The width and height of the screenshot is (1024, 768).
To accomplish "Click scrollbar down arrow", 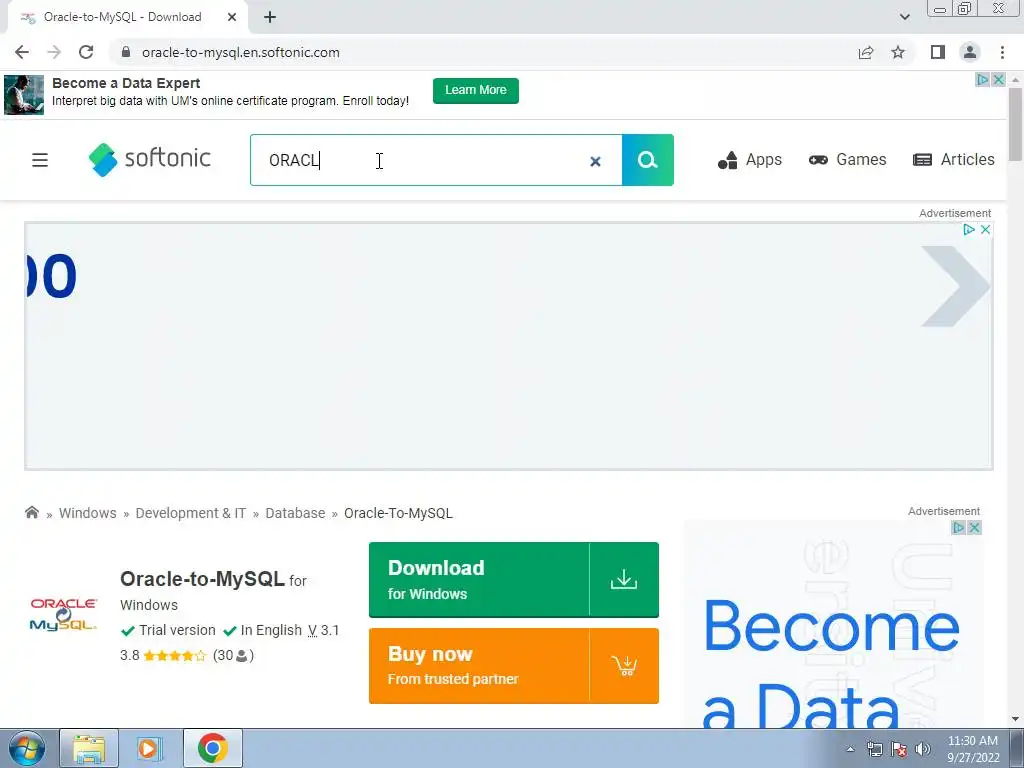I will coord(1015,719).
